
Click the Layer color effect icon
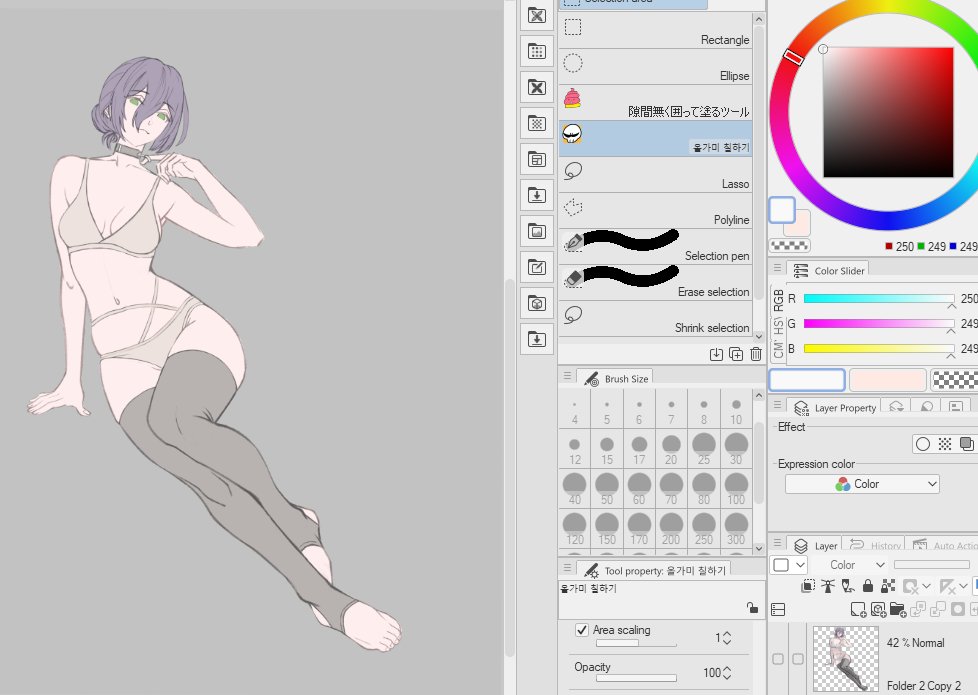[967, 444]
